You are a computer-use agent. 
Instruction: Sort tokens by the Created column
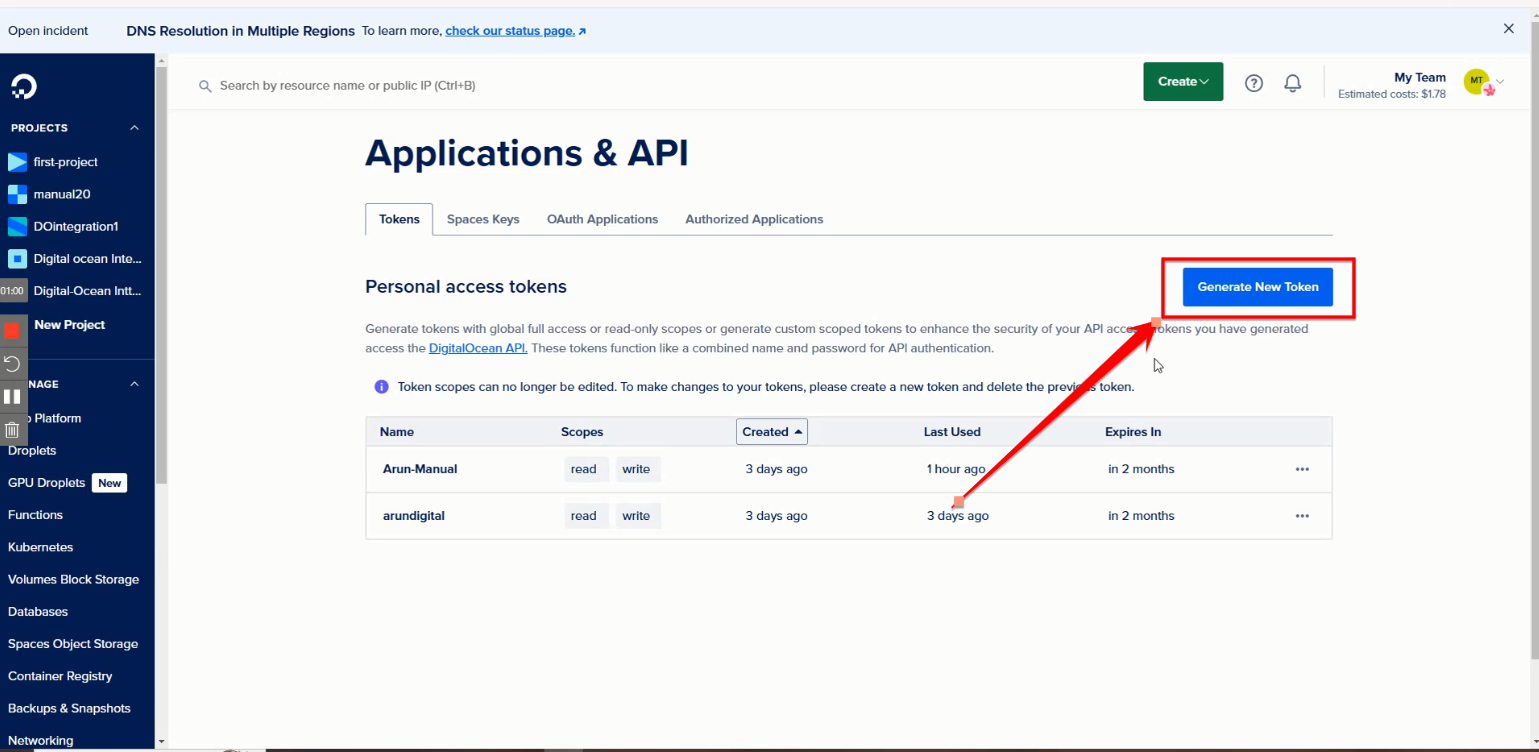771,432
